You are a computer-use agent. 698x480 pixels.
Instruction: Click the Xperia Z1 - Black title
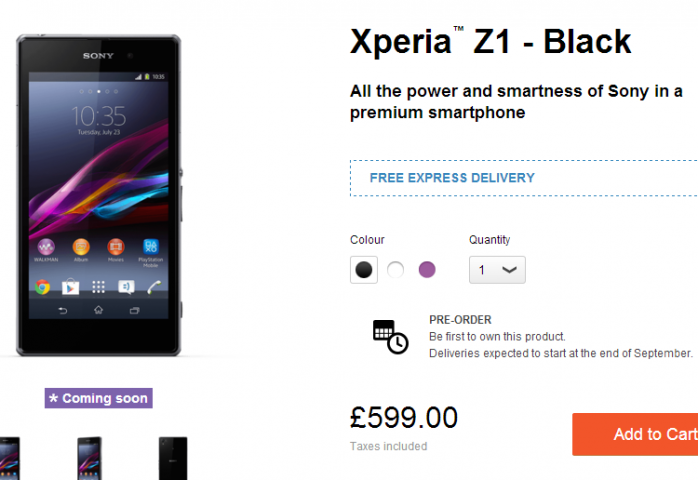491,41
